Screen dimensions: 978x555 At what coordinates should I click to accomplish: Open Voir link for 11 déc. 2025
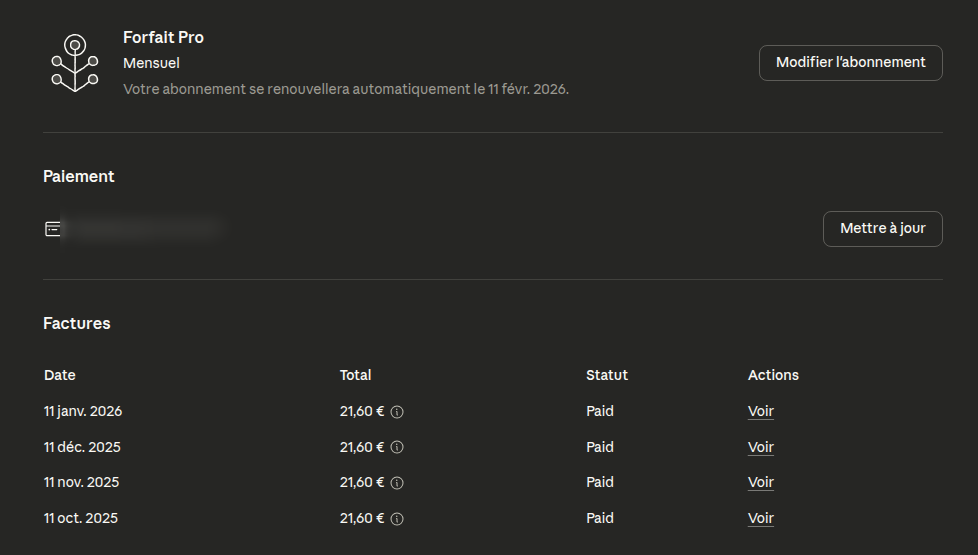(761, 447)
